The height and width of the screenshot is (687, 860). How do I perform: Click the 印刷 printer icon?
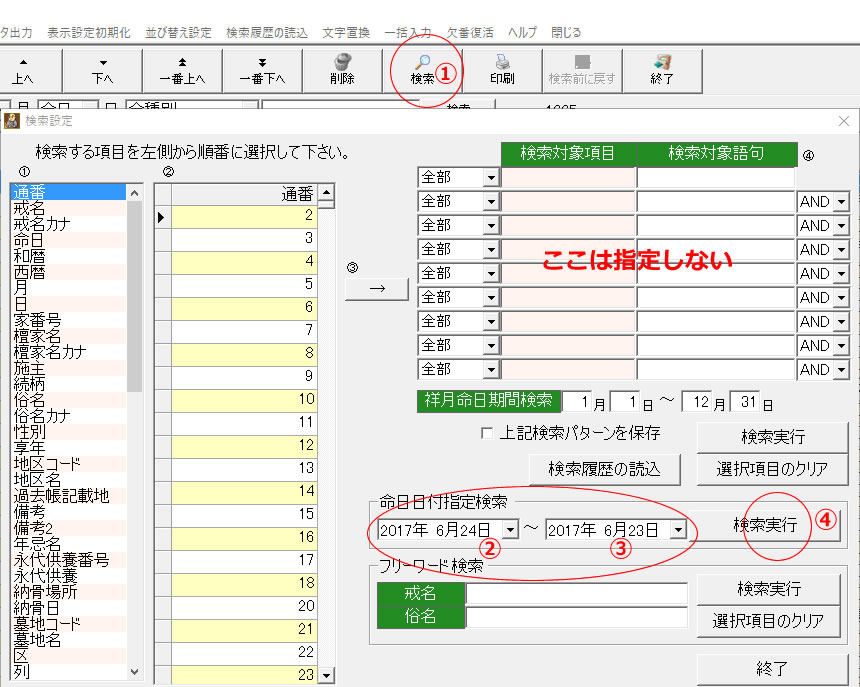[x=502, y=61]
